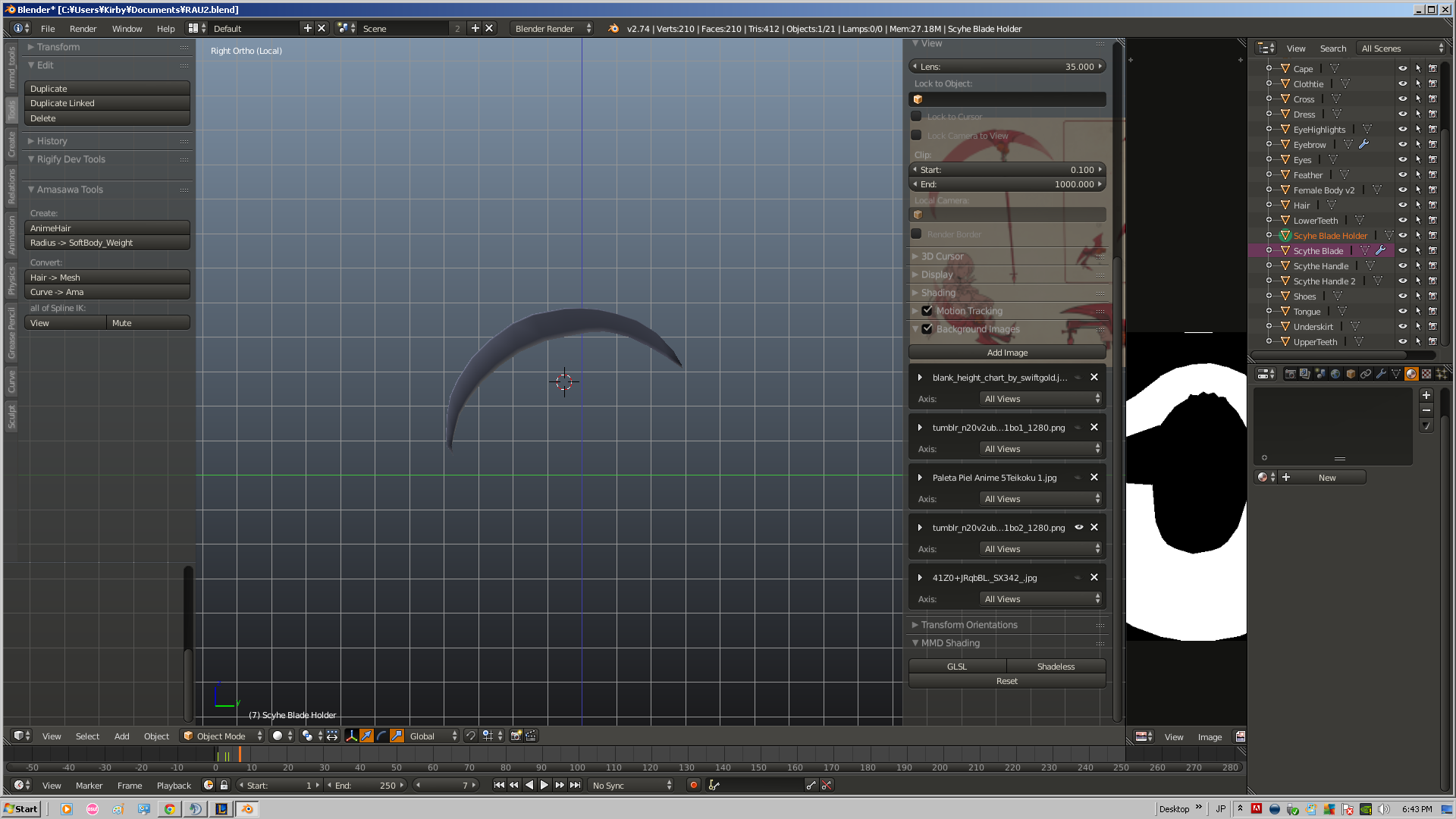Open the Mesh data triangle tab

pyautogui.click(x=1396, y=374)
